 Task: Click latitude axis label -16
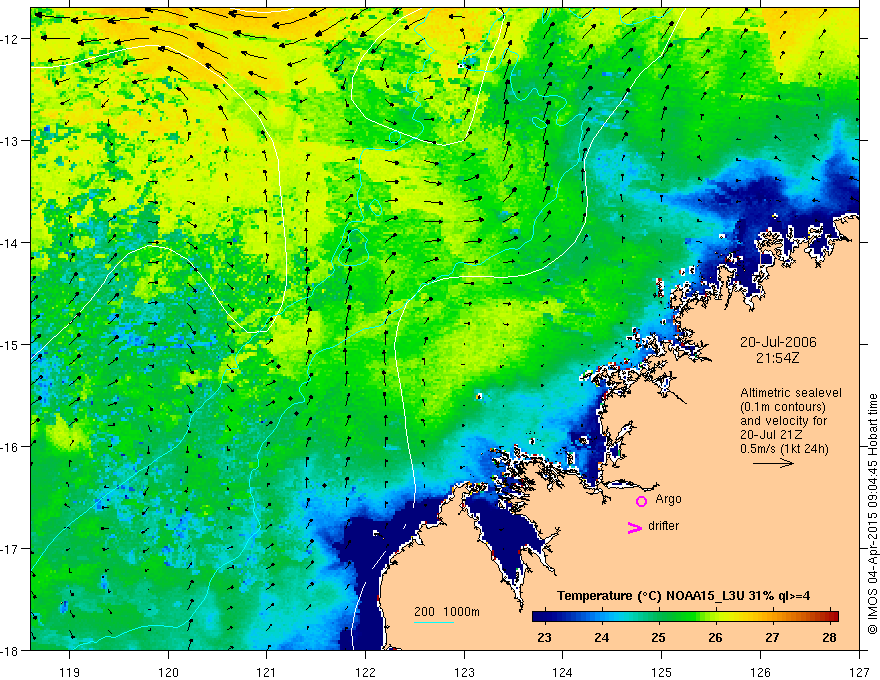pyautogui.click(x=10, y=447)
